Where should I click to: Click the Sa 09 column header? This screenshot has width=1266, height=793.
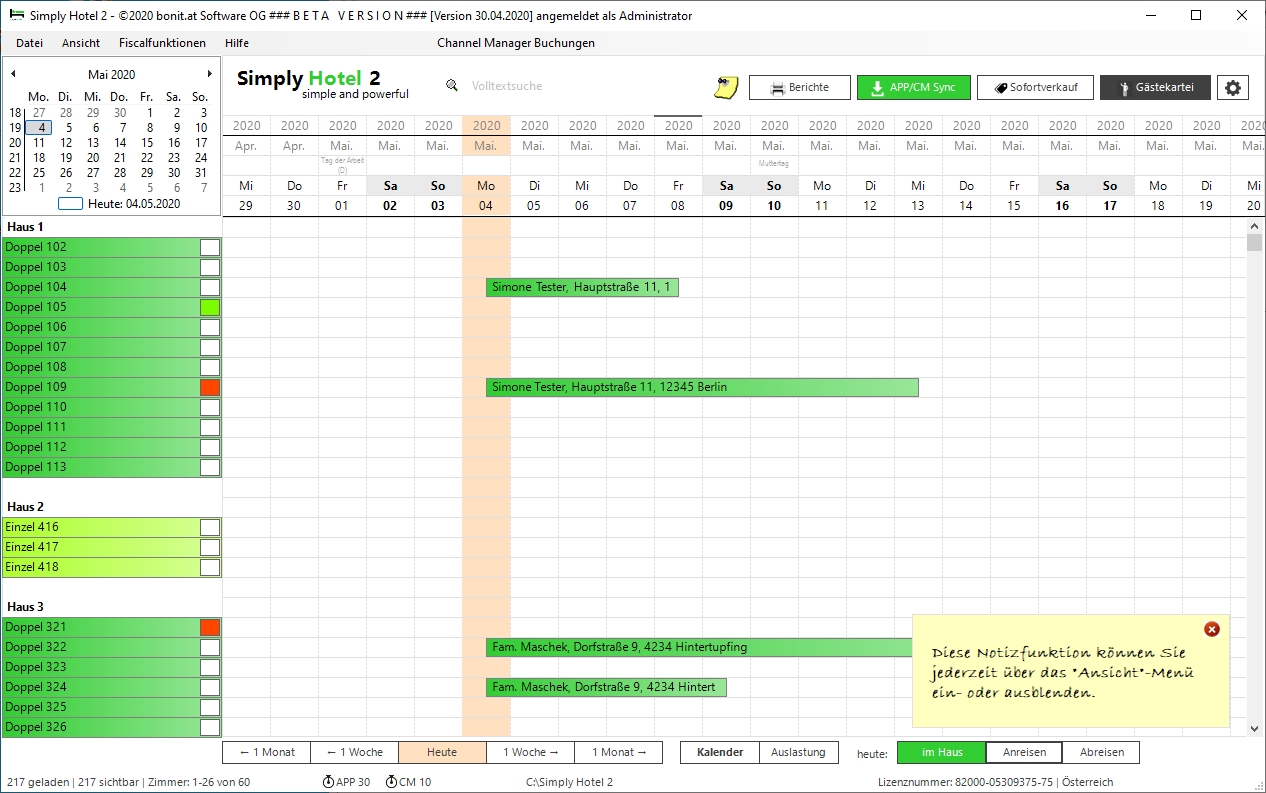pos(726,195)
